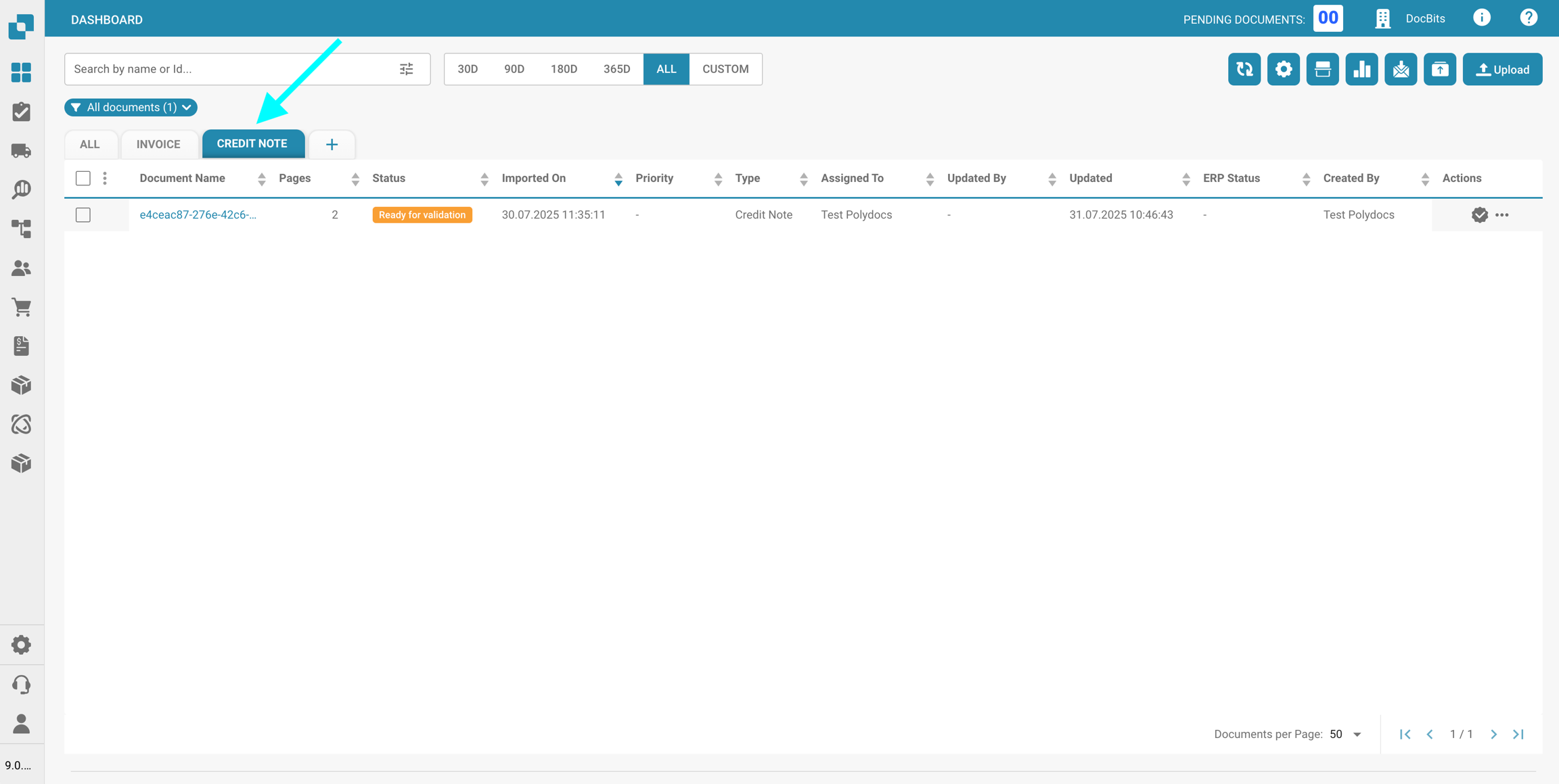The image size is (1559, 784).
Task: Open the bar chart statistics icon
Action: click(x=1361, y=69)
